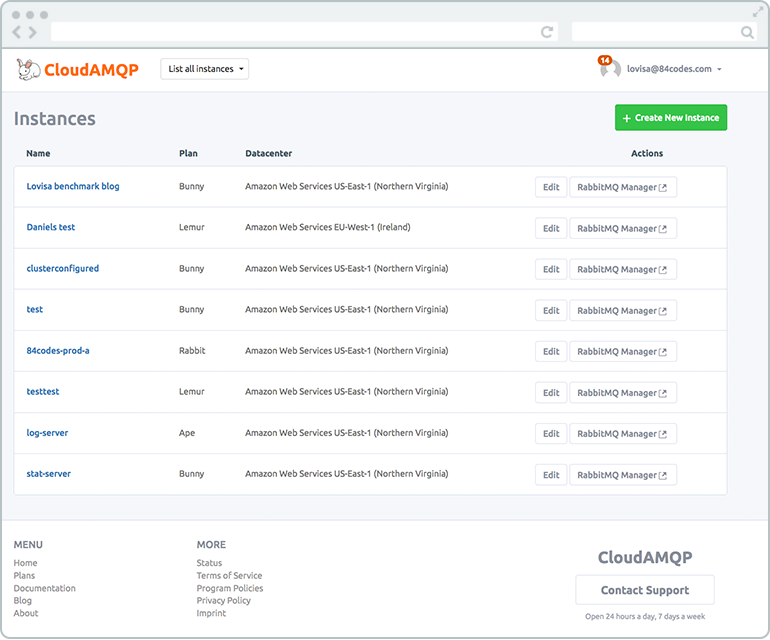Click the Rabbit plan cell for 84codes-prod-a
This screenshot has height=640, width=770.
coord(192,351)
